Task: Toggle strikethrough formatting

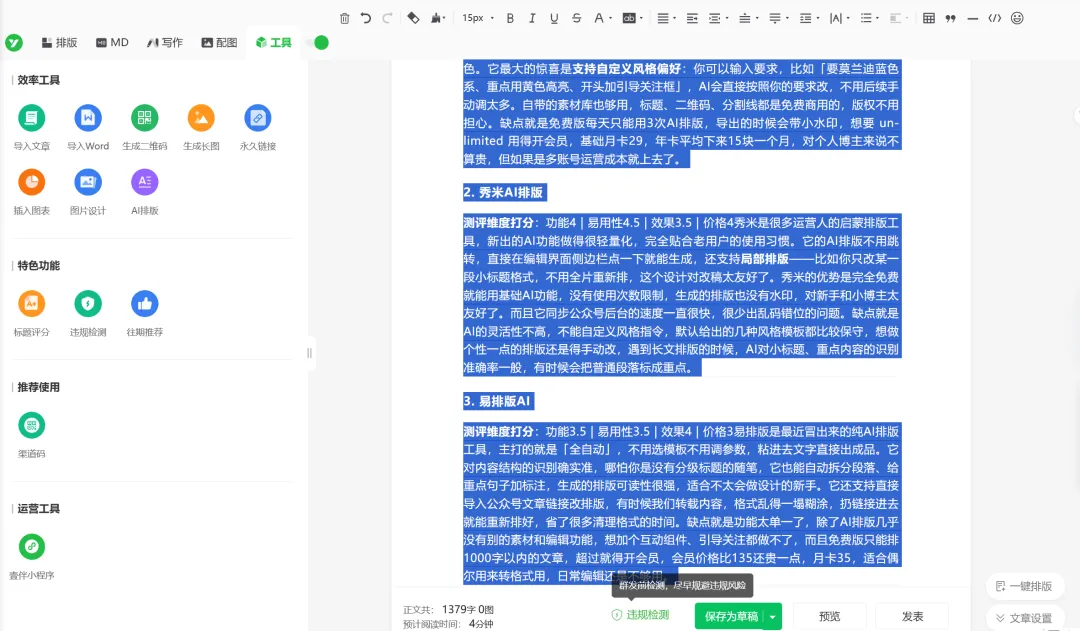Action: 577,19
